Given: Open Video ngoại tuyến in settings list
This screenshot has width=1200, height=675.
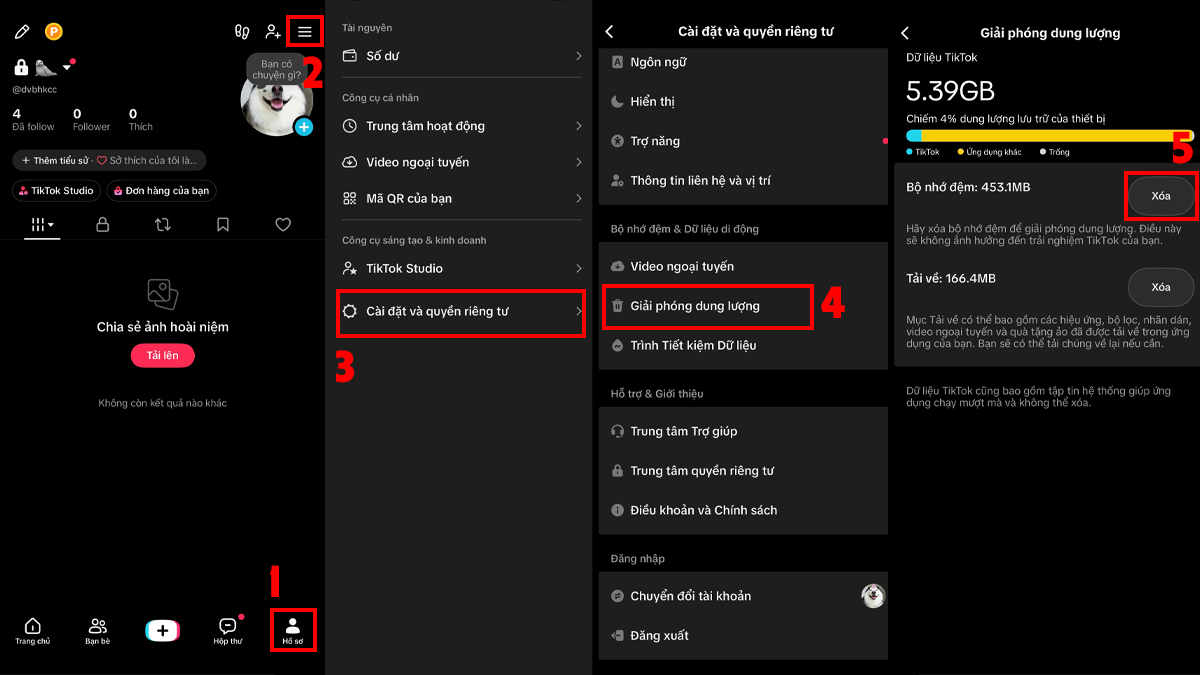Looking at the screenshot, I should click(743, 266).
